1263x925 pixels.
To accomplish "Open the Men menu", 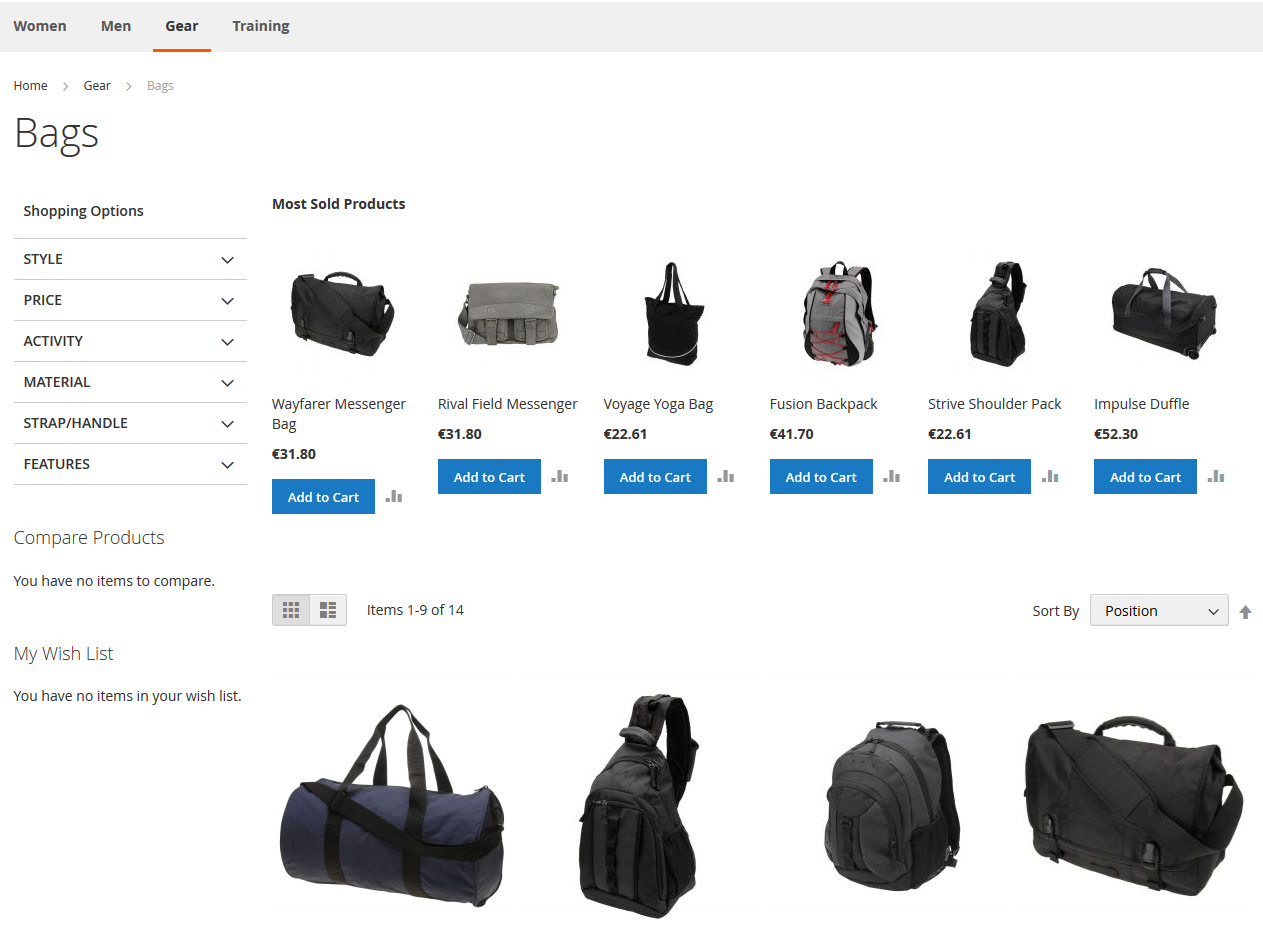I will click(116, 26).
